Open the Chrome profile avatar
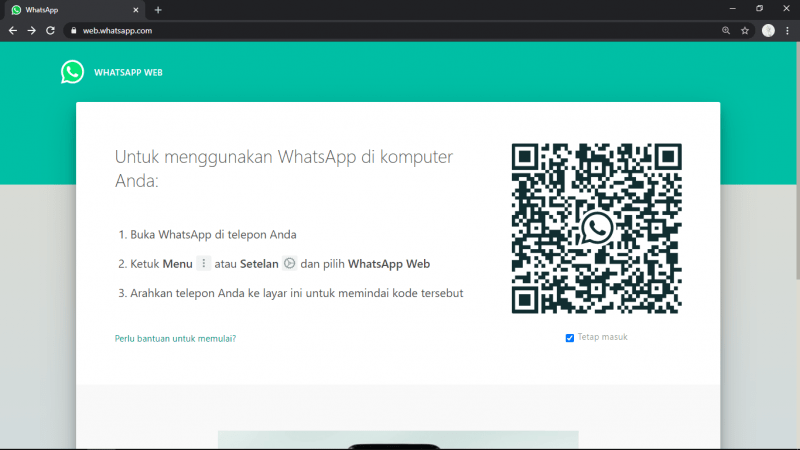 pyautogui.click(x=768, y=31)
